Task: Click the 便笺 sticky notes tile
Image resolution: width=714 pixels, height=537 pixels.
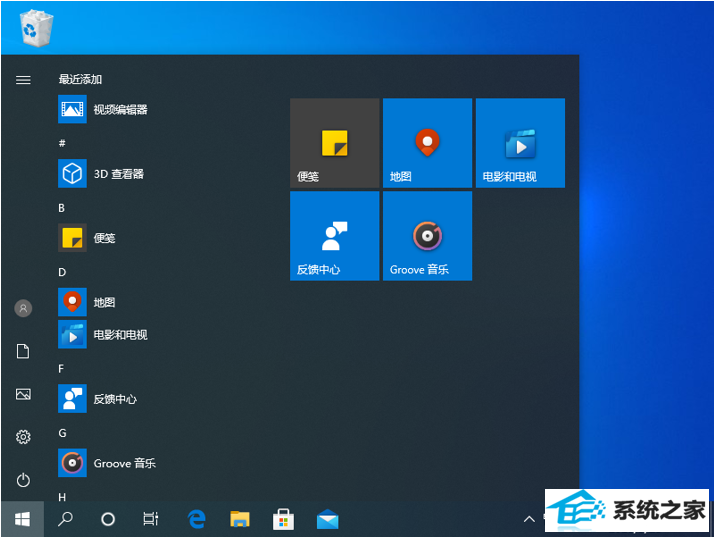Action: coord(335,143)
